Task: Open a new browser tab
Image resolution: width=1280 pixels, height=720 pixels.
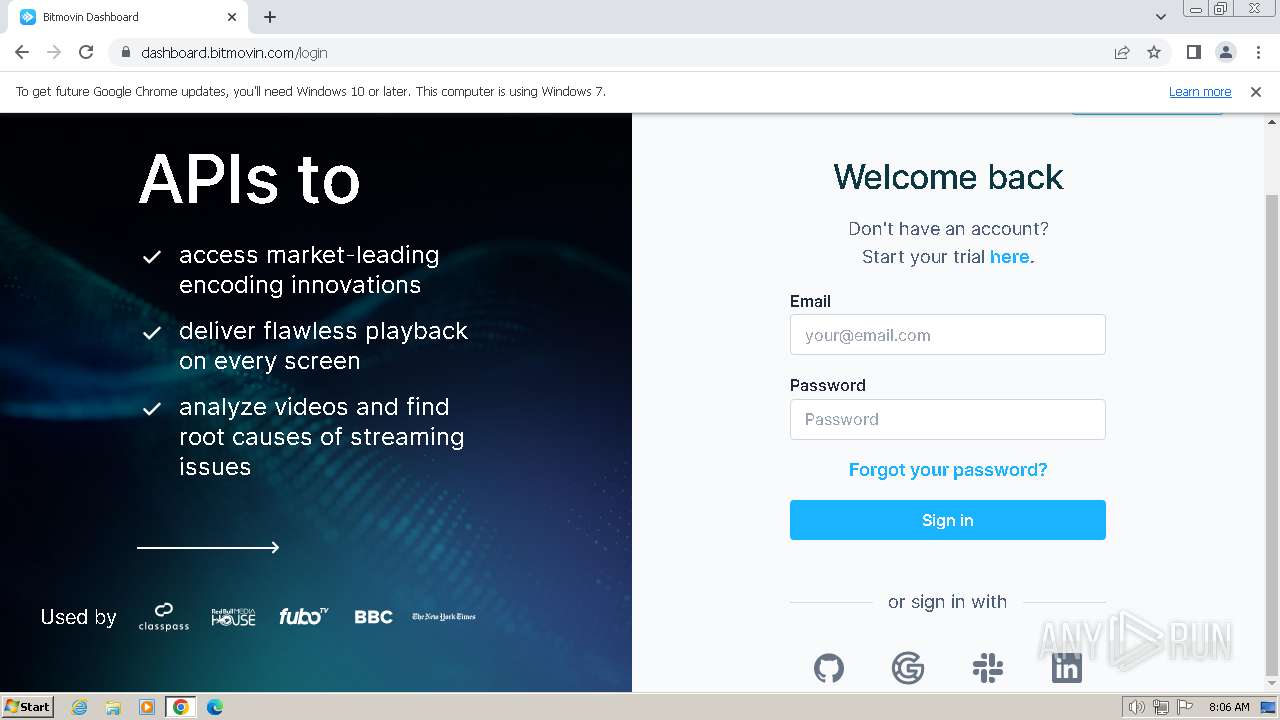Action: point(270,17)
